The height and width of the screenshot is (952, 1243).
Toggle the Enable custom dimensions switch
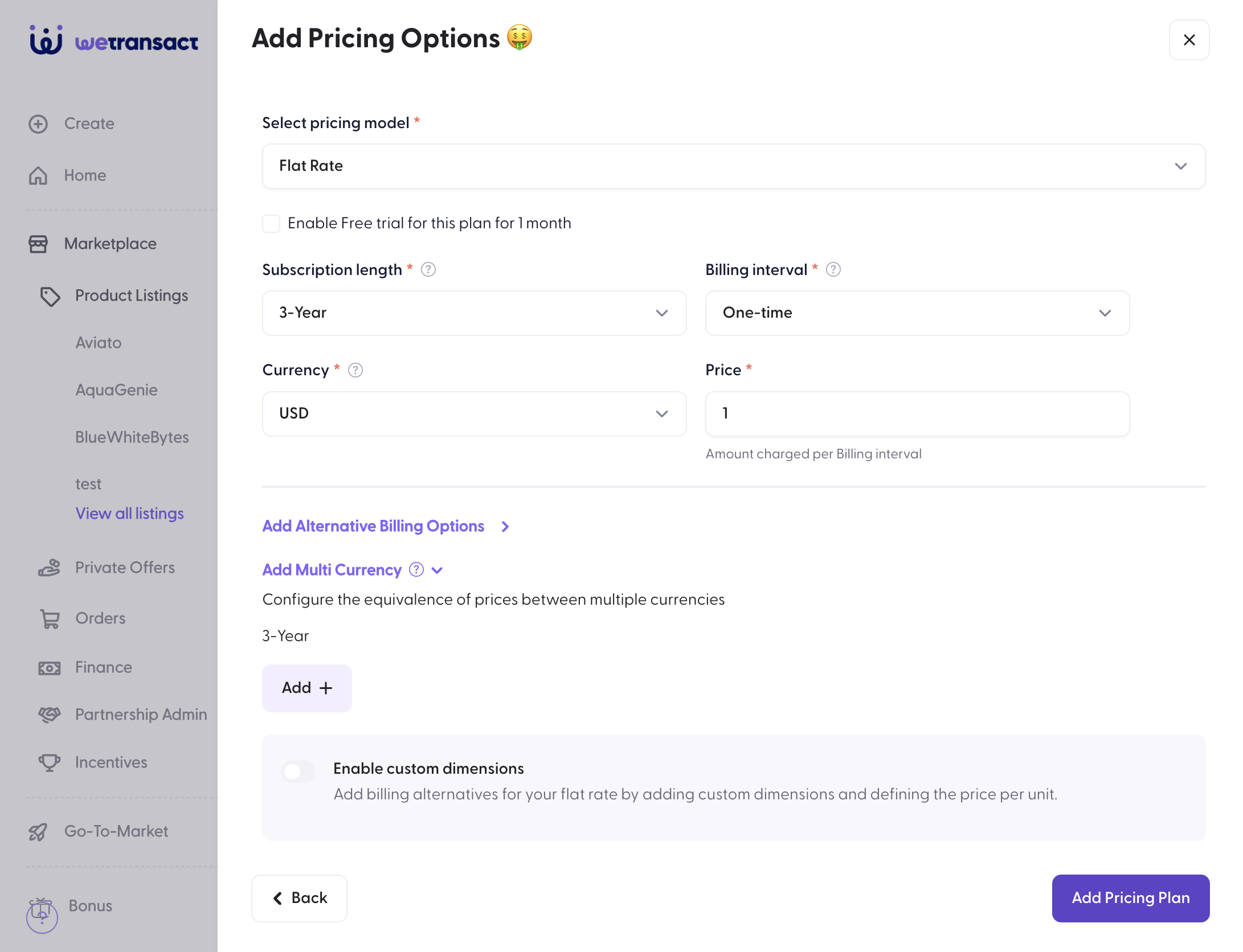click(298, 772)
